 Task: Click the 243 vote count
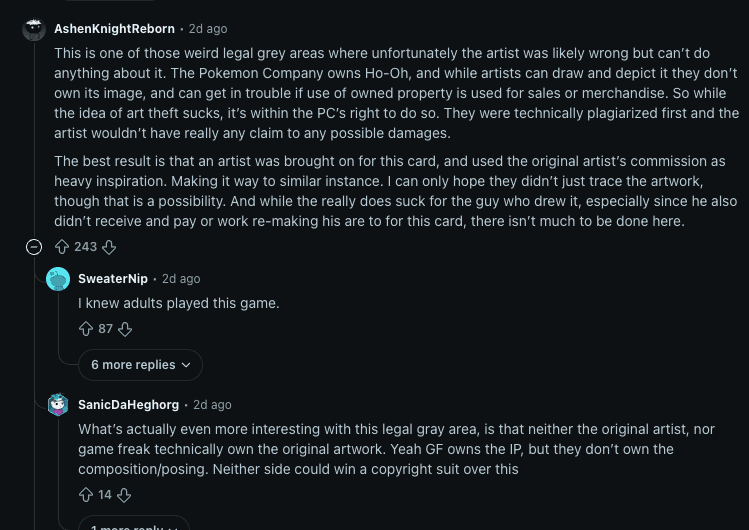(x=86, y=246)
